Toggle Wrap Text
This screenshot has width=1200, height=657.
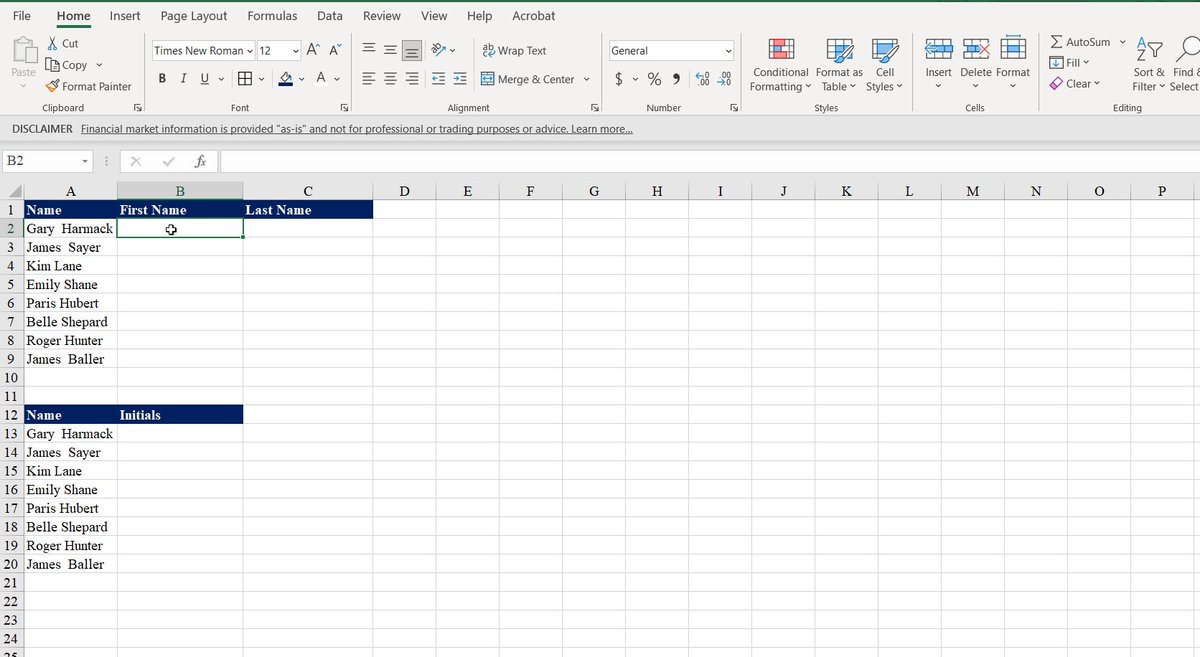(x=514, y=50)
